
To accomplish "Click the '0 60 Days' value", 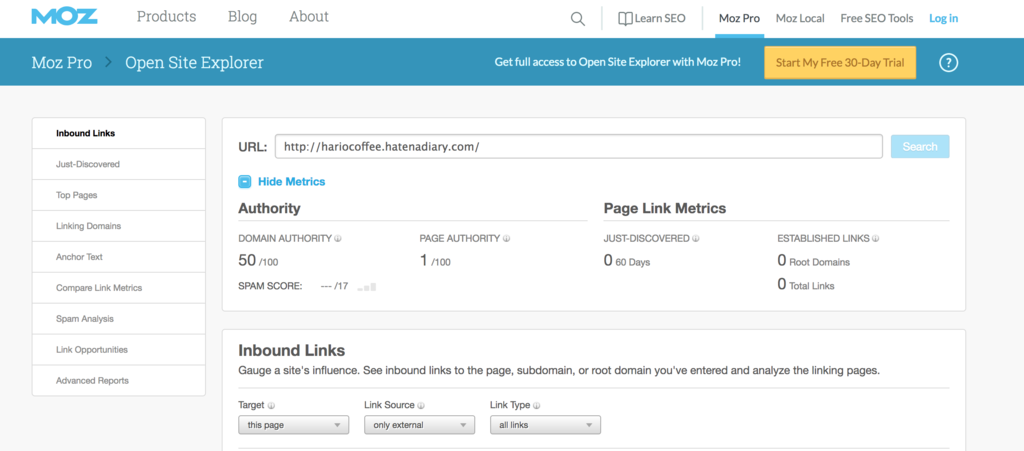I will pyautogui.click(x=627, y=261).
